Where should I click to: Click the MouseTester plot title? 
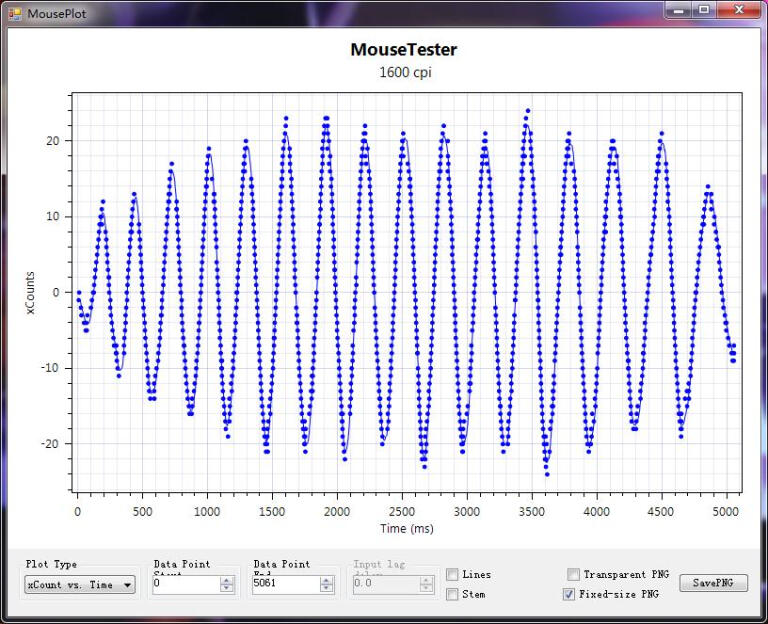click(403, 50)
